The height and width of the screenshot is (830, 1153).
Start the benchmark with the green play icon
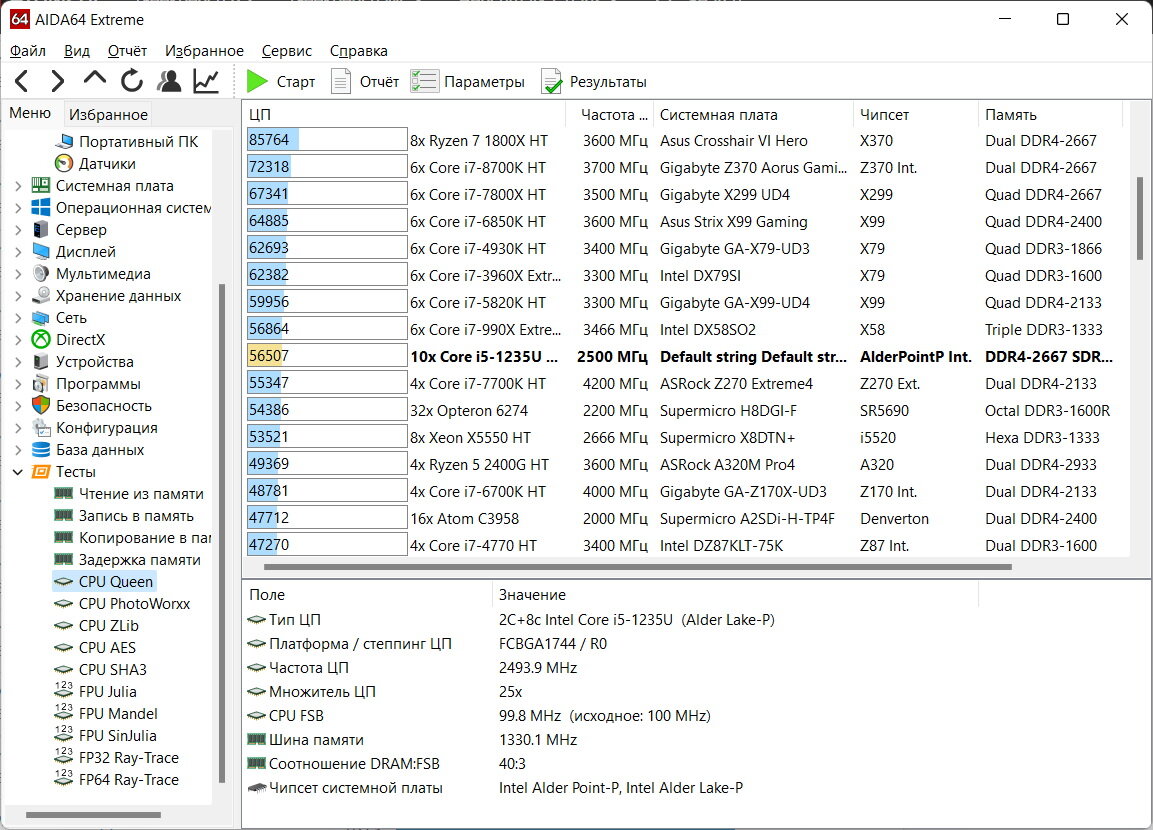(257, 82)
